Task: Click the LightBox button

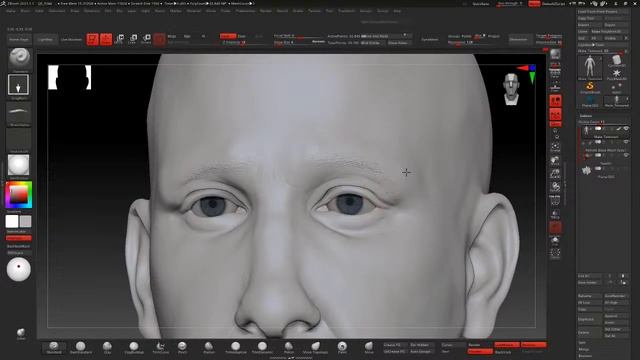Action: [45, 40]
